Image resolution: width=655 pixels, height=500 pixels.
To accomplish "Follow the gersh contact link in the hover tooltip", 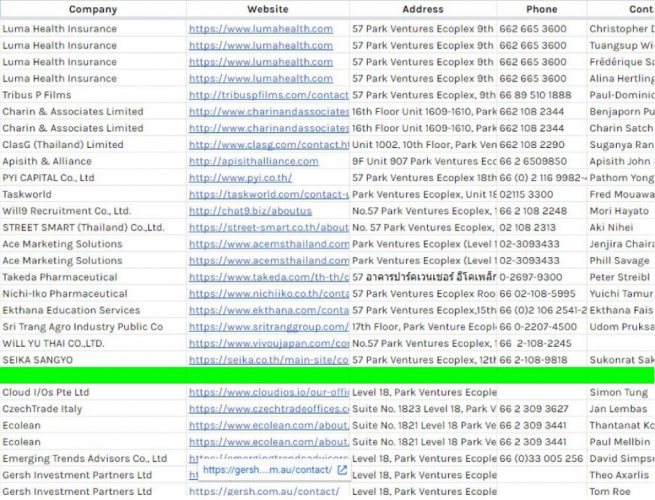I will pyautogui.click(x=267, y=470).
